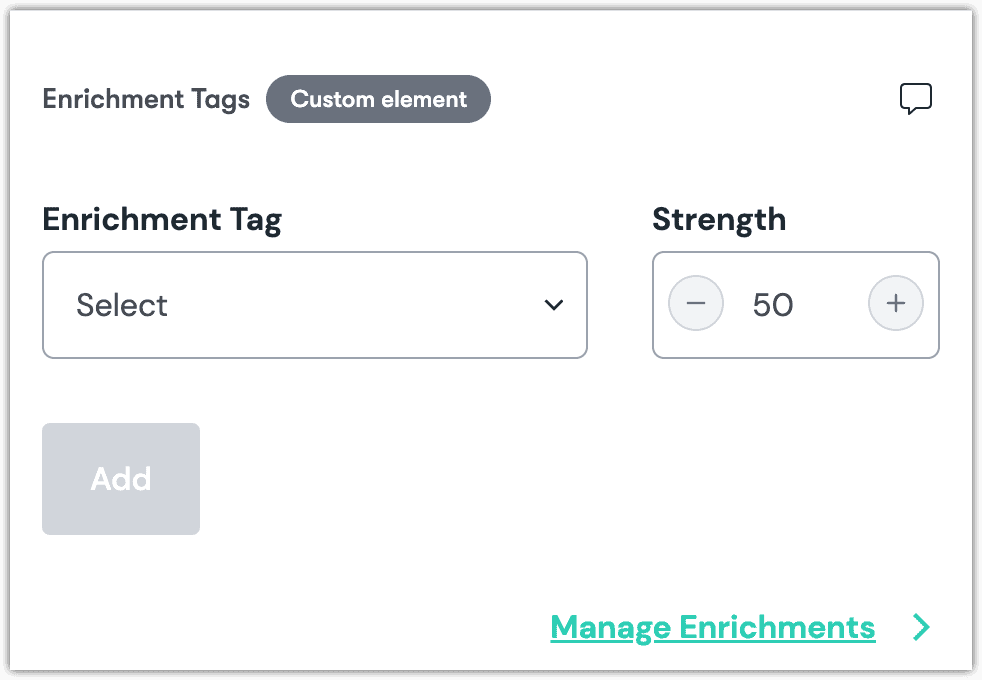Follow the Manage Enrichments link
Viewport: 982px width, 680px height.
(712, 627)
